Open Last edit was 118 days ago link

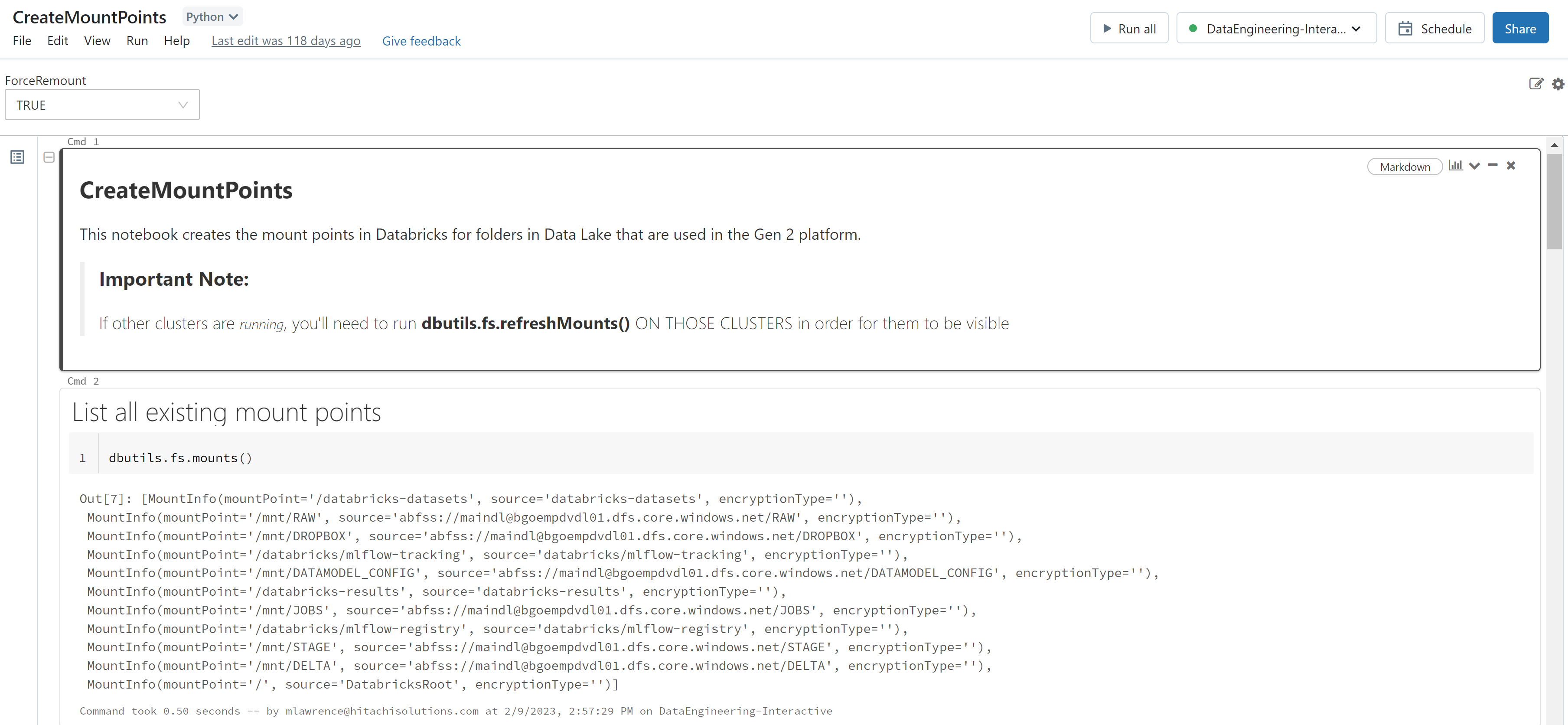point(286,41)
